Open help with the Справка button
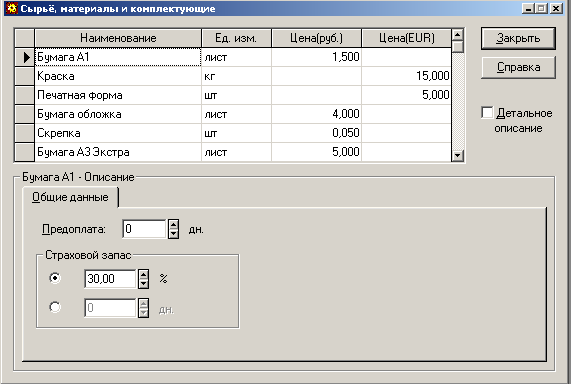The width and height of the screenshot is (571, 384). [x=518, y=67]
